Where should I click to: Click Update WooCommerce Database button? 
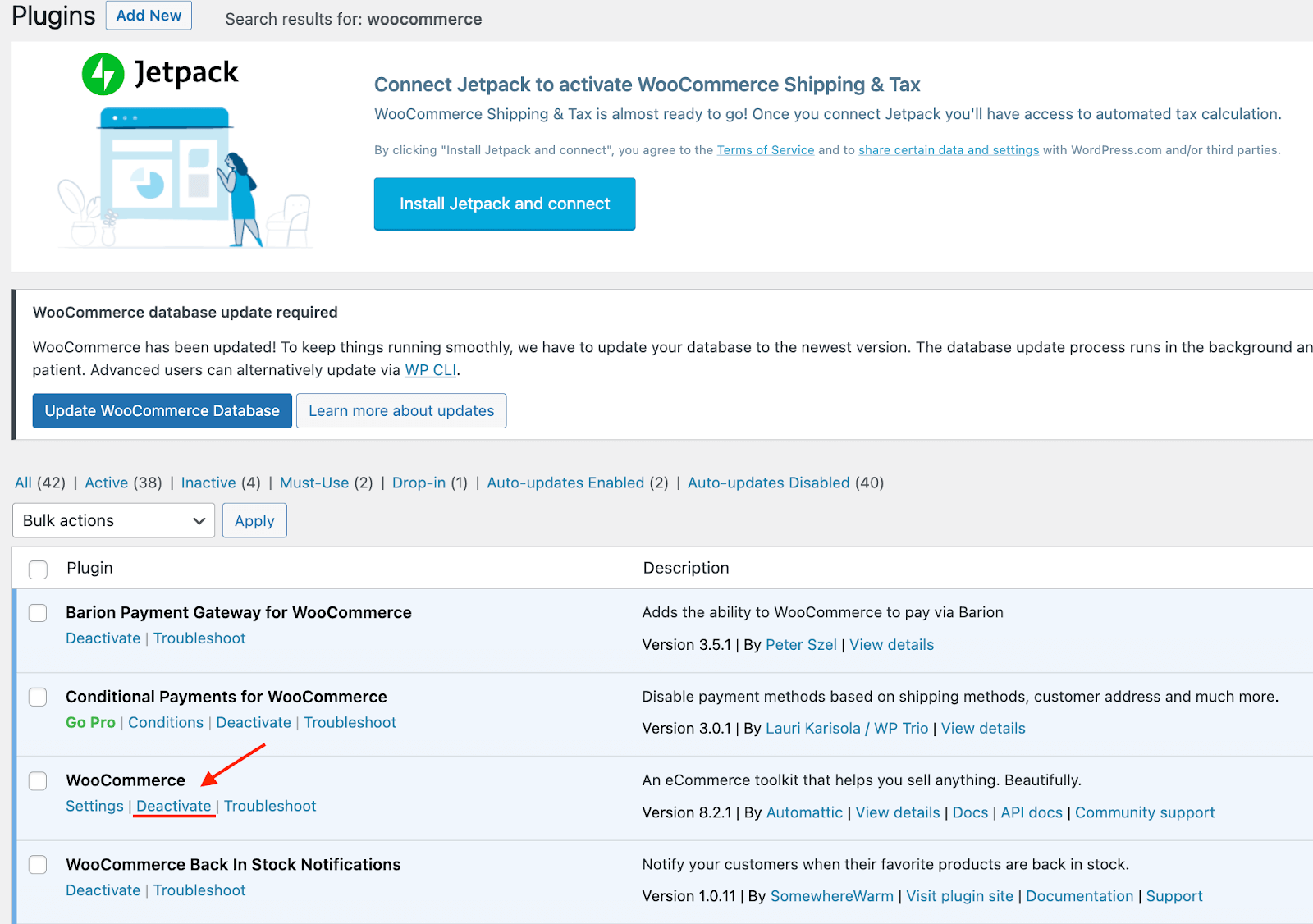coord(162,410)
